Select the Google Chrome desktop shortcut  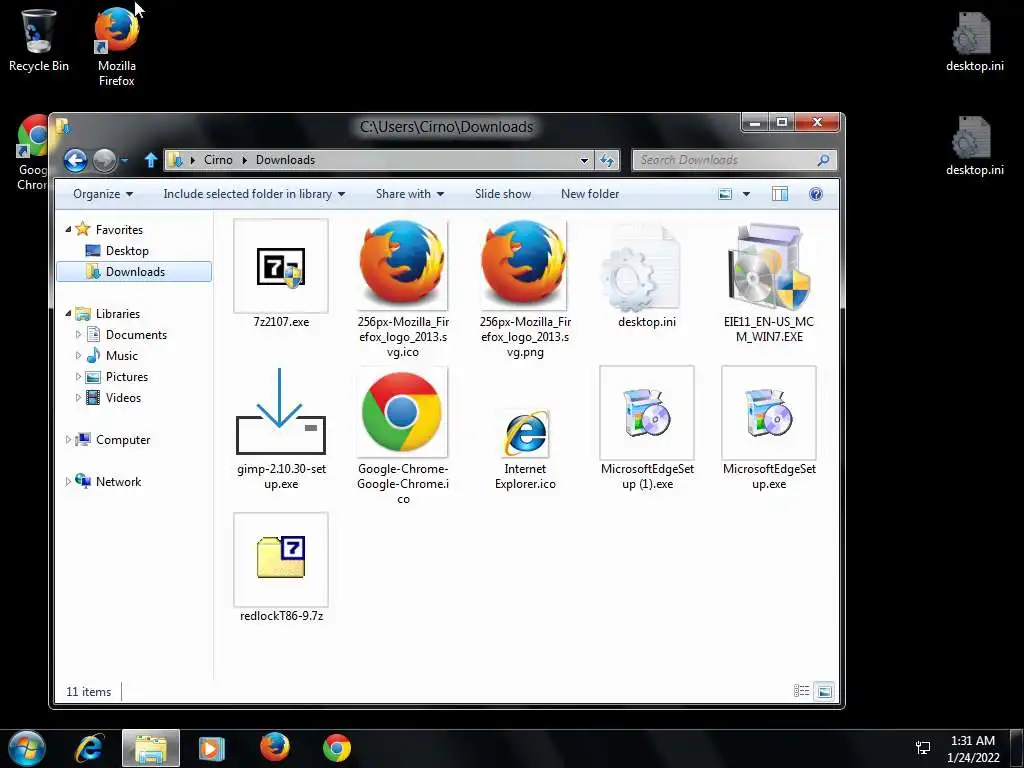(x=33, y=153)
